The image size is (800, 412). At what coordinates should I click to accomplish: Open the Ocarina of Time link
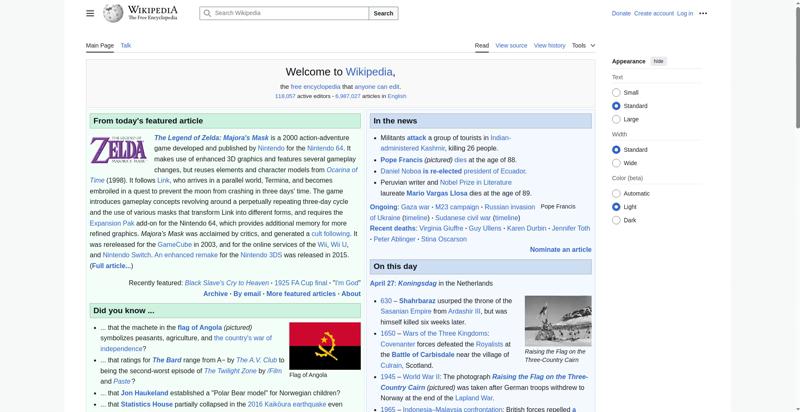pos(342,170)
